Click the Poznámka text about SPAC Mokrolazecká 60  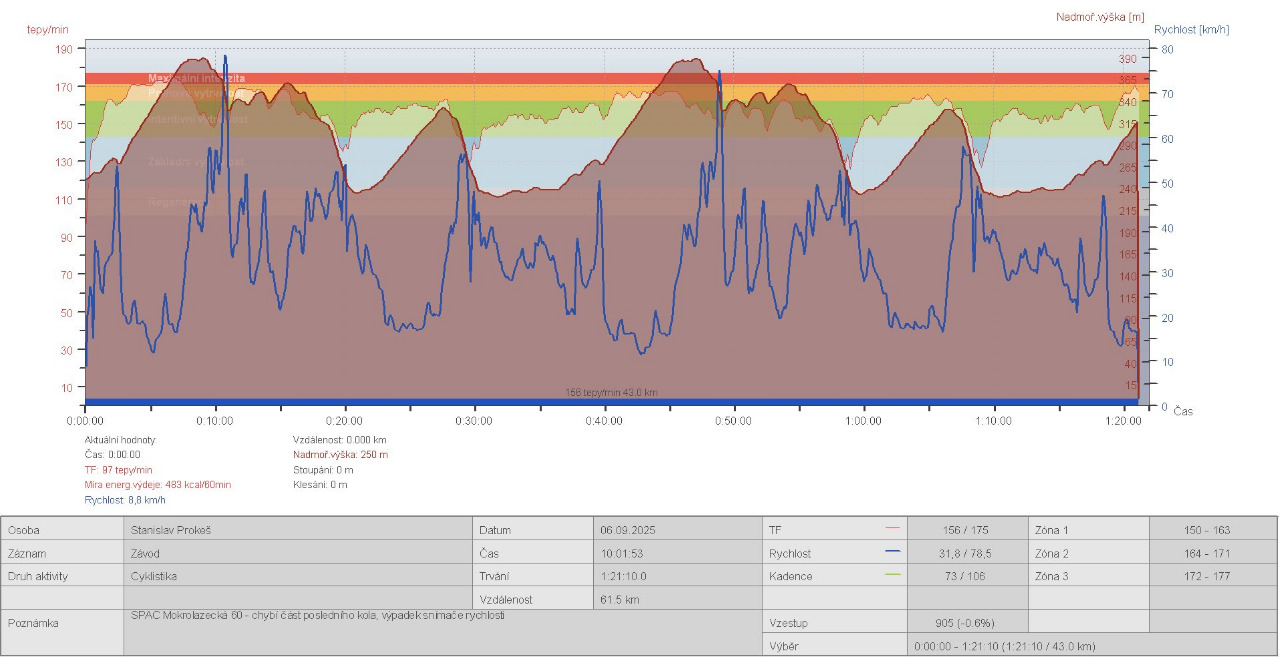318,616
